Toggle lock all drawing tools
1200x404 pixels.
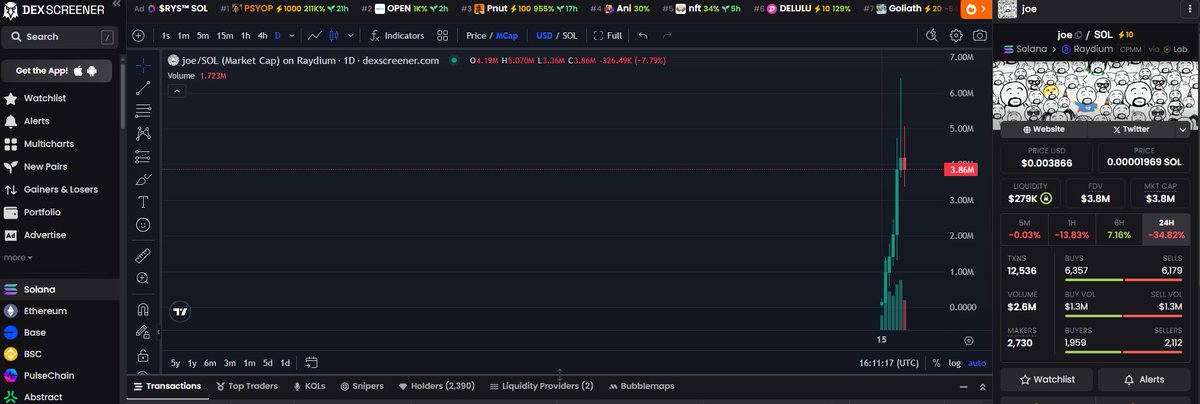click(143, 355)
